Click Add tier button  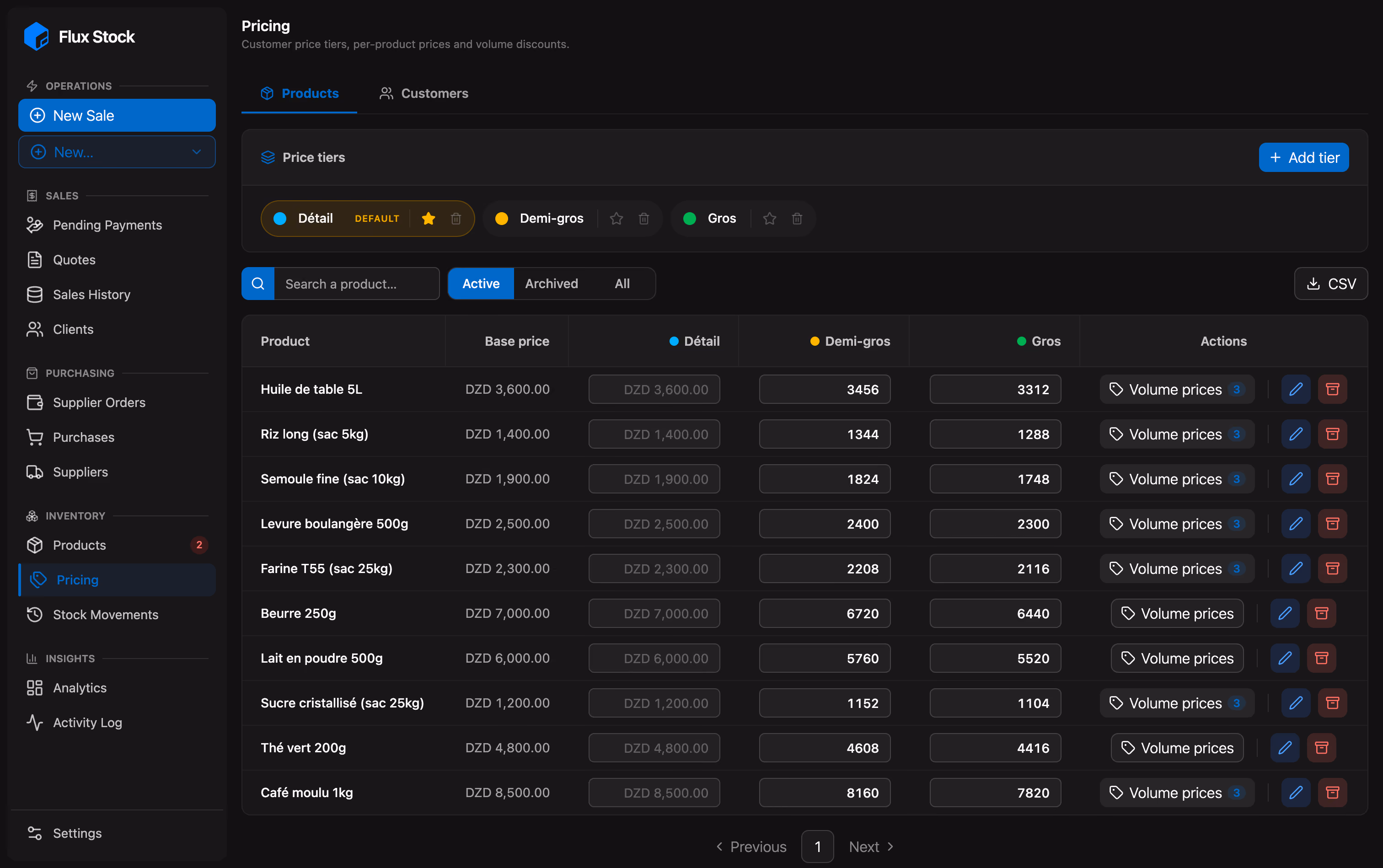coord(1303,157)
